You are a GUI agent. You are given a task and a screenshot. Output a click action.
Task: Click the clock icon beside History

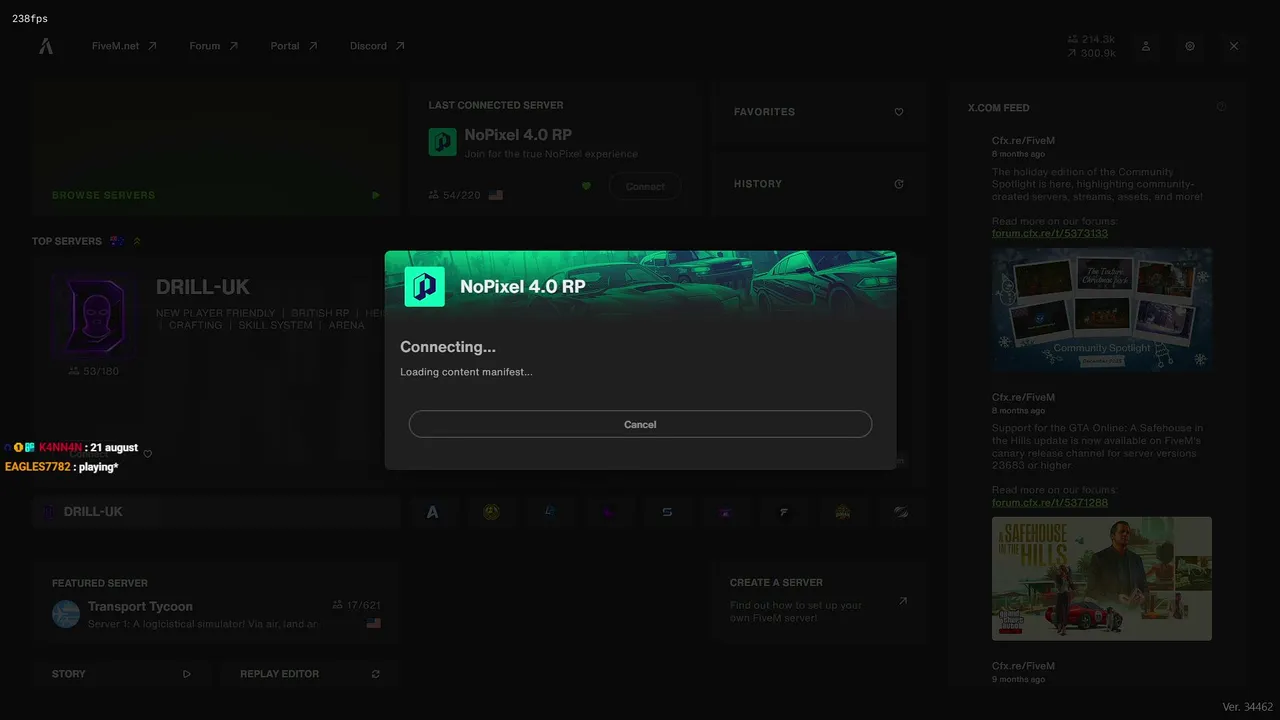tap(899, 184)
